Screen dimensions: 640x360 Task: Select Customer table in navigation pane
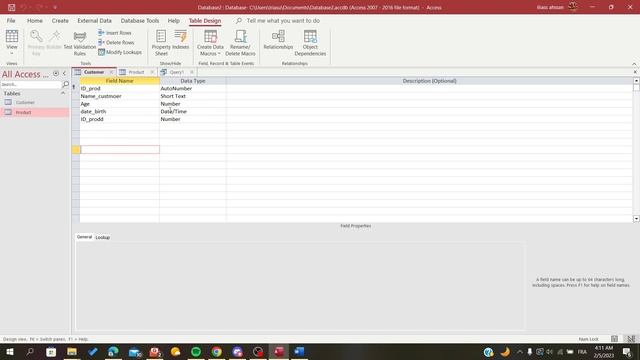coord(35,102)
